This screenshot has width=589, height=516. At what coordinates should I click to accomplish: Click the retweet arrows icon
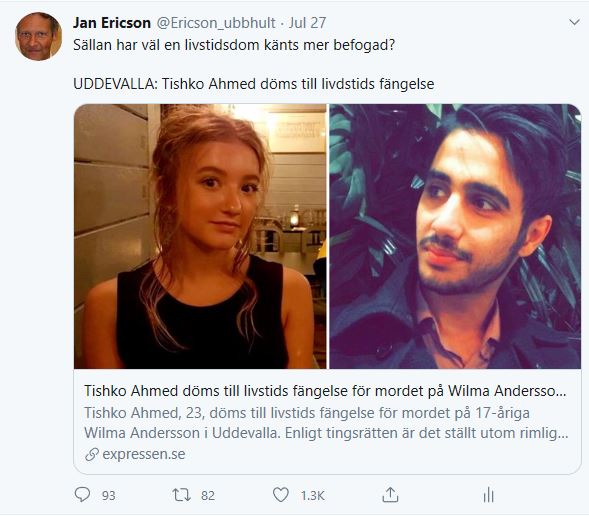181,495
